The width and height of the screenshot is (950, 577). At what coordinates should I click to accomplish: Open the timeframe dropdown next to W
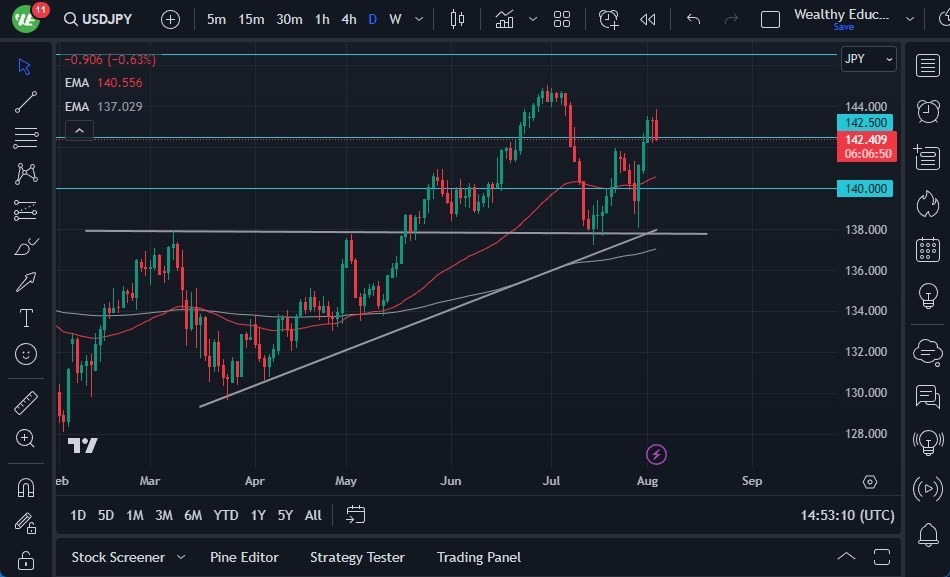(x=418, y=18)
